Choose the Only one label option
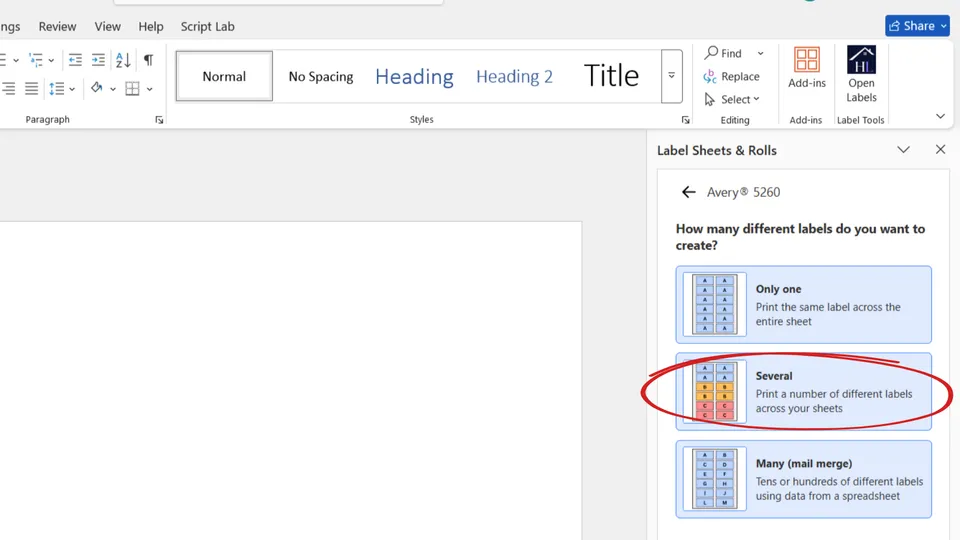This screenshot has width=960, height=540. coord(803,304)
